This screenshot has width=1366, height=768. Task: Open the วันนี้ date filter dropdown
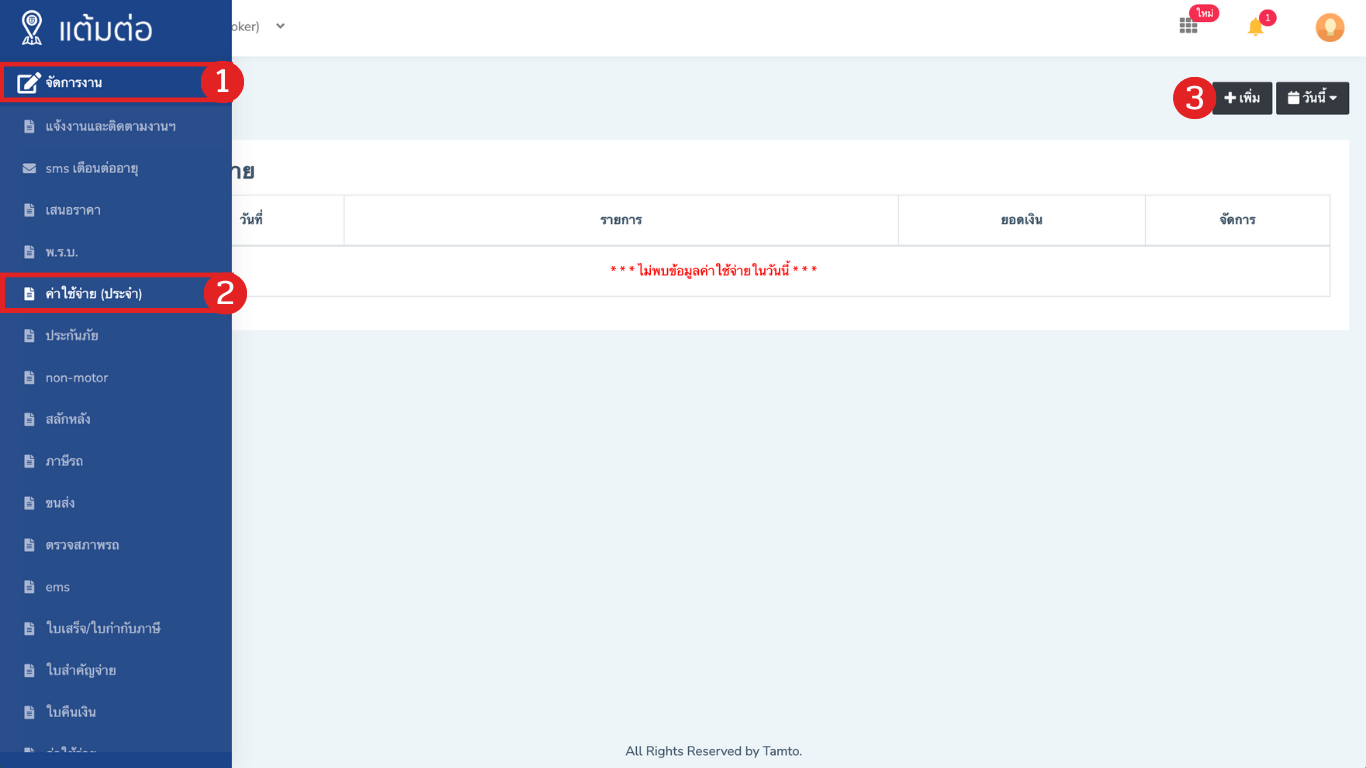coord(1312,98)
